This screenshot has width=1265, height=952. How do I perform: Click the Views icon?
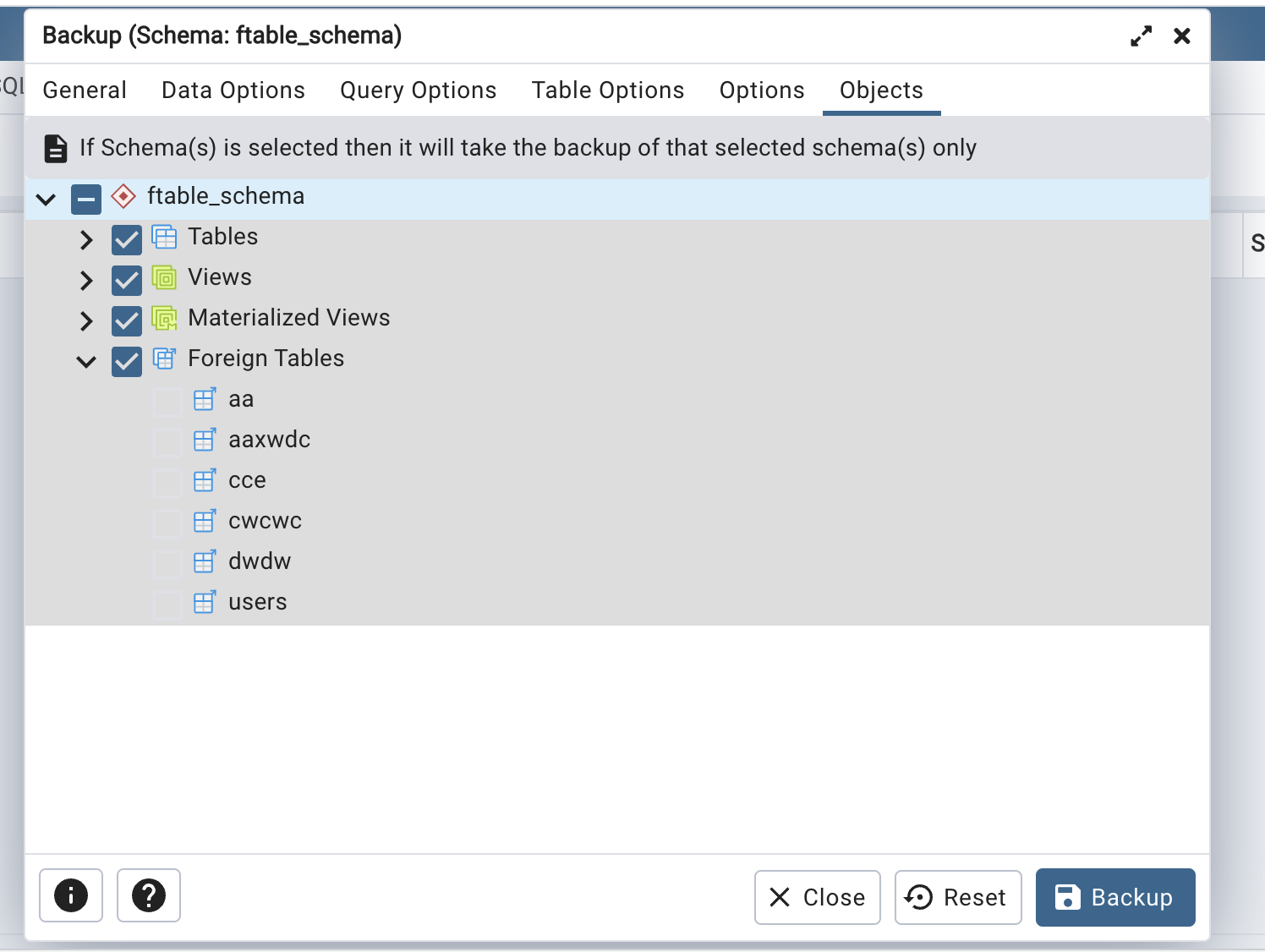[x=165, y=277]
